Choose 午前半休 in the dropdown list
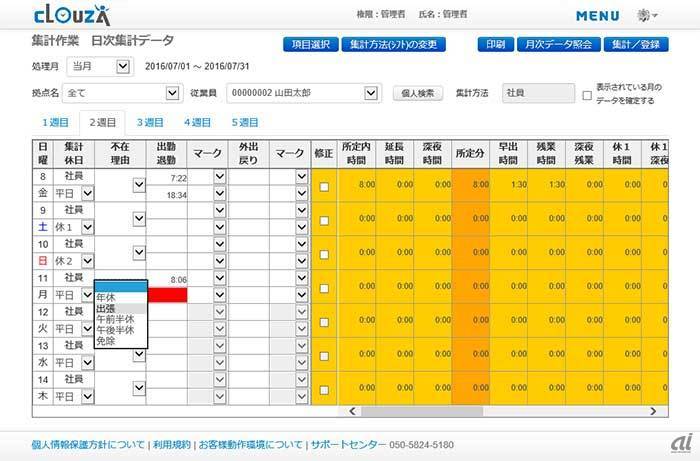700x461 pixels. (114, 319)
